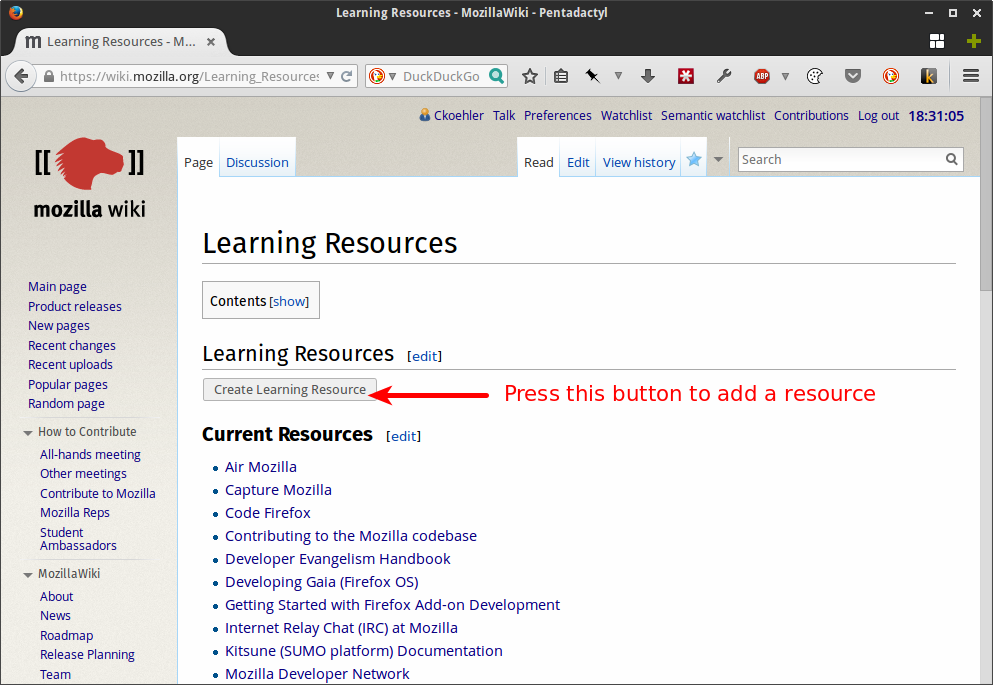Image resolution: width=993 pixels, height=685 pixels.
Task: Click the magnifier in the DuckDuckGo search box
Action: coord(497,76)
